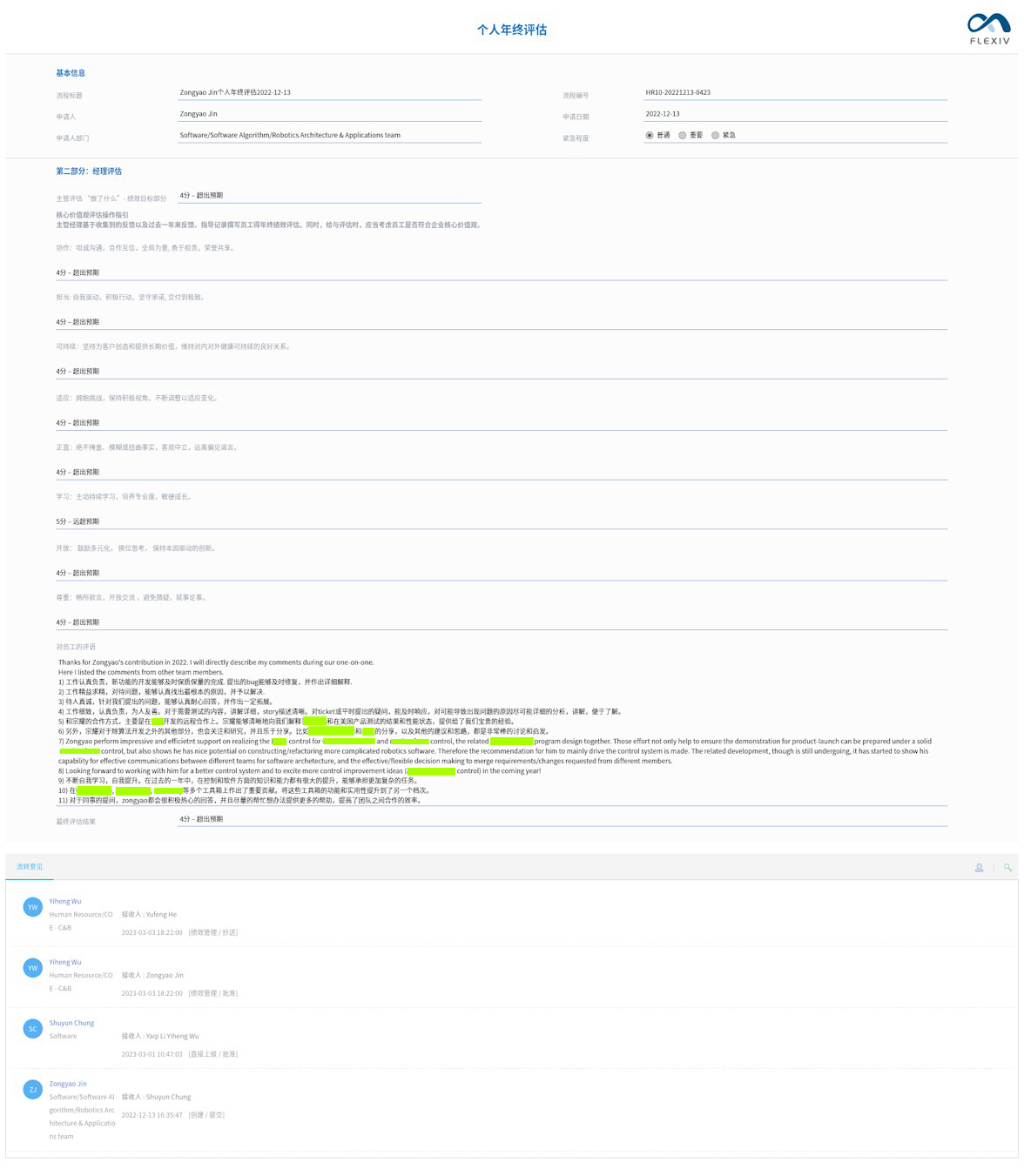Switch to the 流转意见 tab
The image size is (1024, 1176).
29,866
